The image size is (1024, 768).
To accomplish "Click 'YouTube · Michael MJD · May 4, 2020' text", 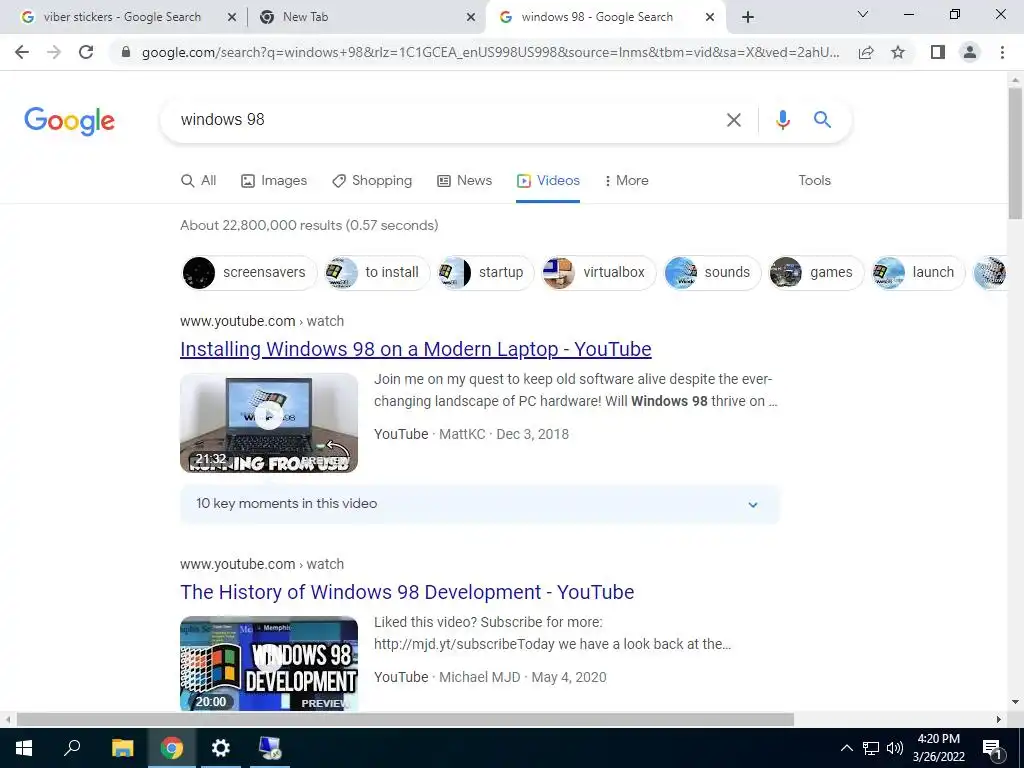I will click(x=490, y=677).
